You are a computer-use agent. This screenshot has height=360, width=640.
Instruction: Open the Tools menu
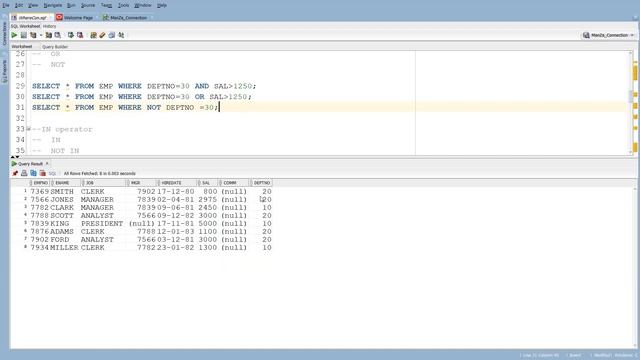tap(123, 5)
